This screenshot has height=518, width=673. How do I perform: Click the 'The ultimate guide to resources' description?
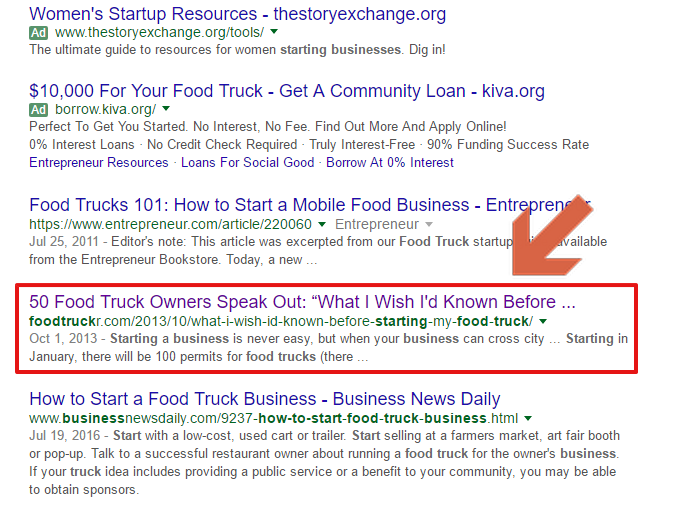pos(237,50)
